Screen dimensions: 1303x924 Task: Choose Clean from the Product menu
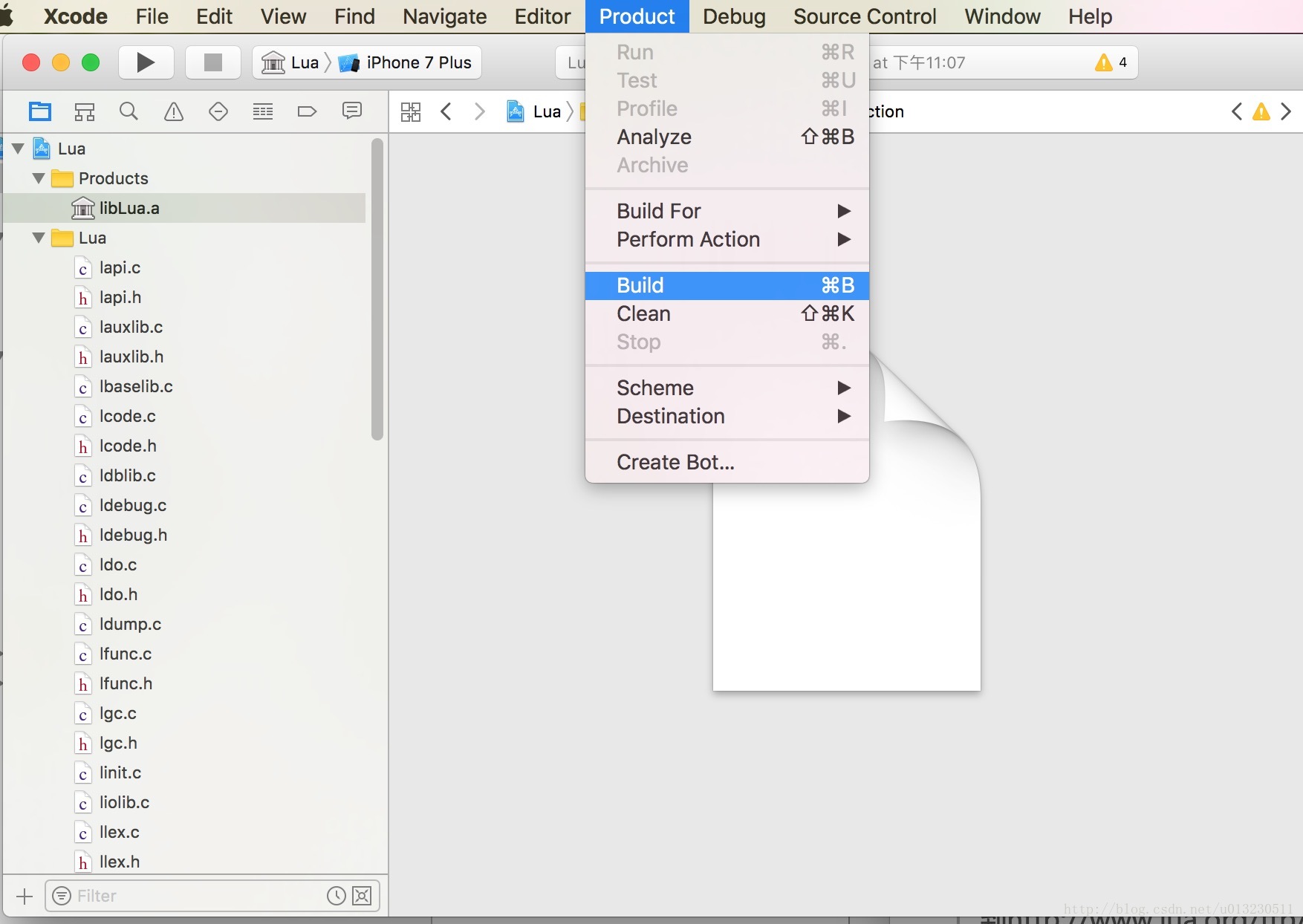click(x=643, y=313)
